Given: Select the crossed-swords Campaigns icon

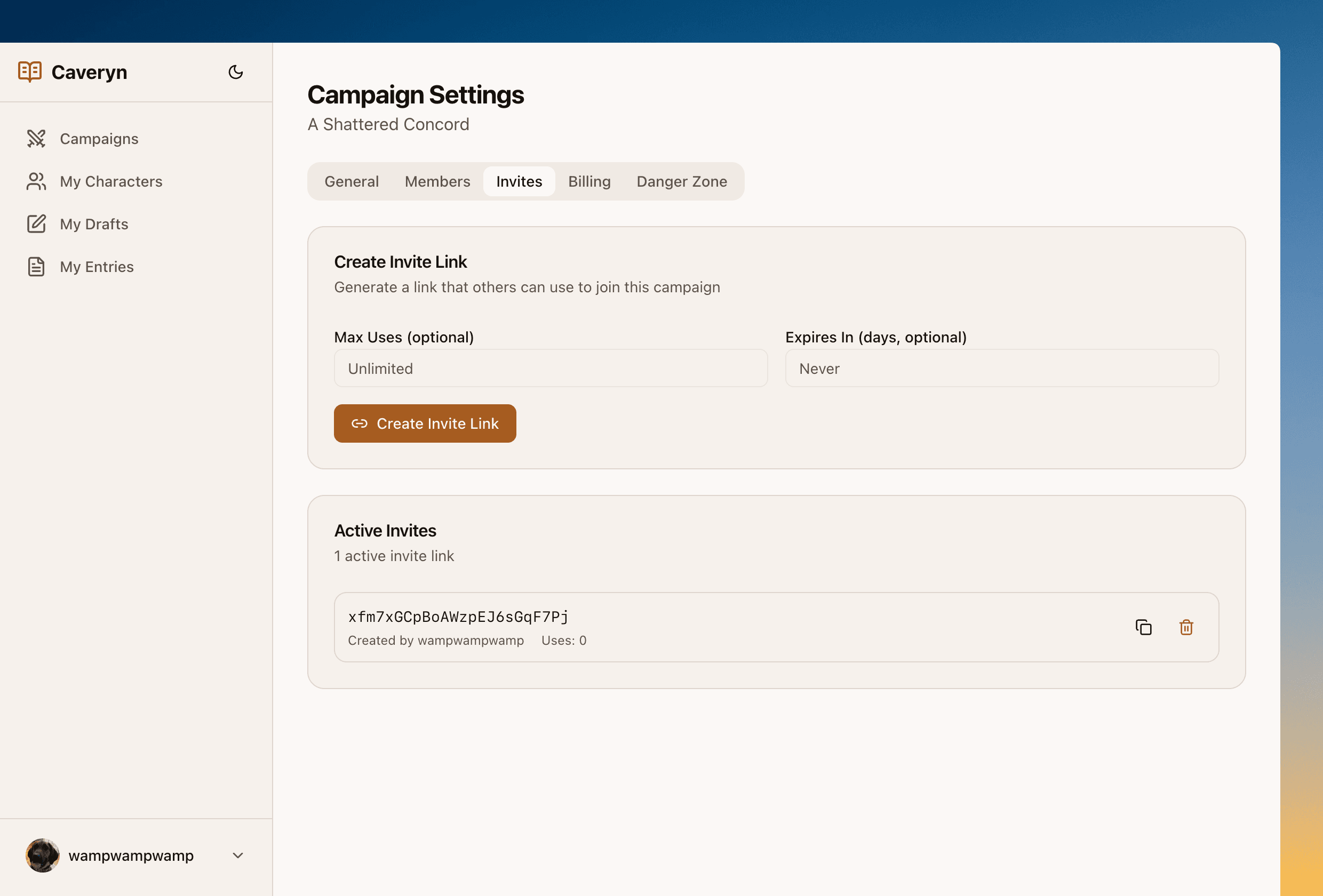Looking at the screenshot, I should pyautogui.click(x=36, y=138).
